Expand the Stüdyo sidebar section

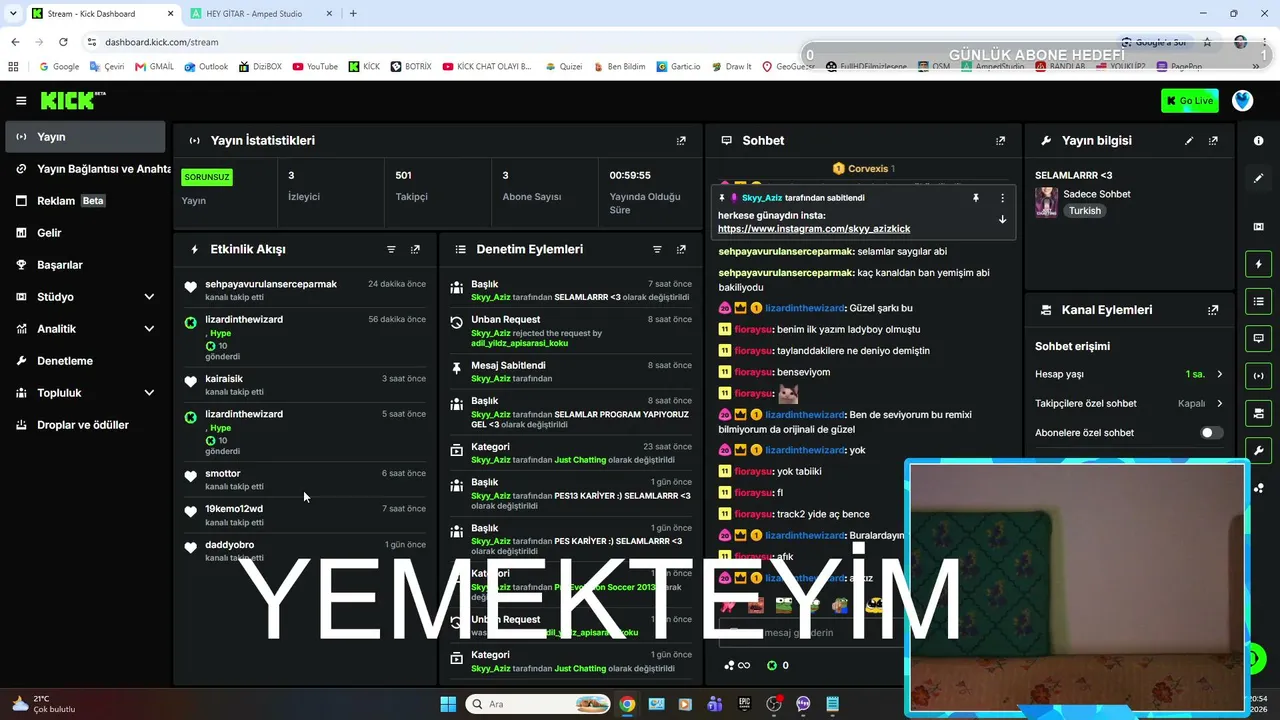click(x=149, y=297)
